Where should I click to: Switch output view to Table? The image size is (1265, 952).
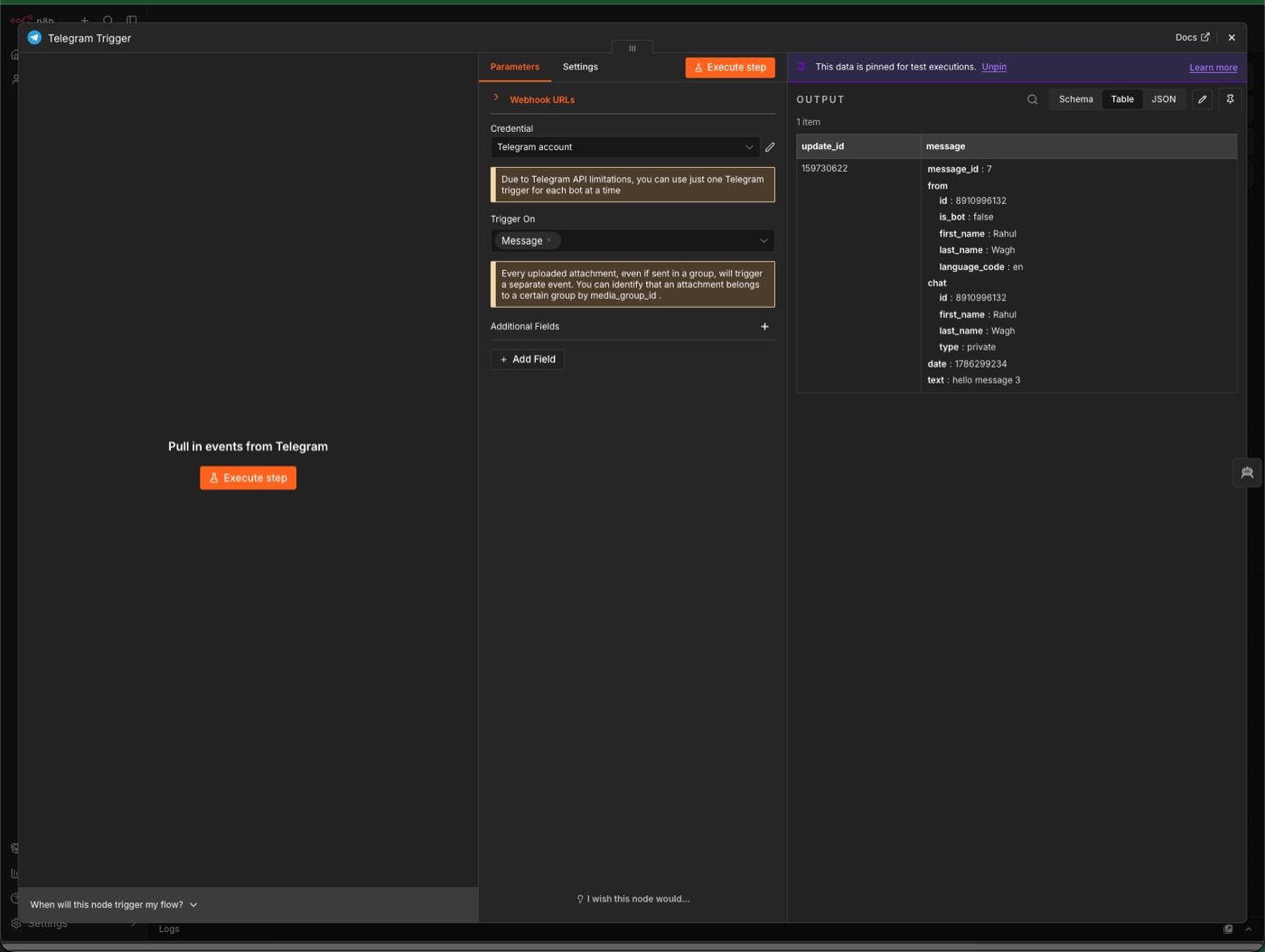point(1122,99)
